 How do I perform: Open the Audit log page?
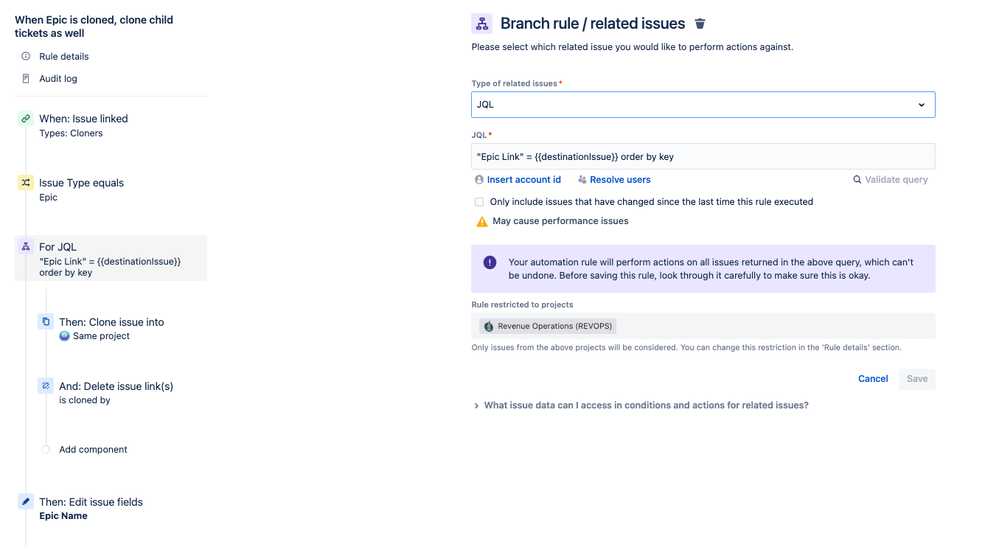pos(58,78)
